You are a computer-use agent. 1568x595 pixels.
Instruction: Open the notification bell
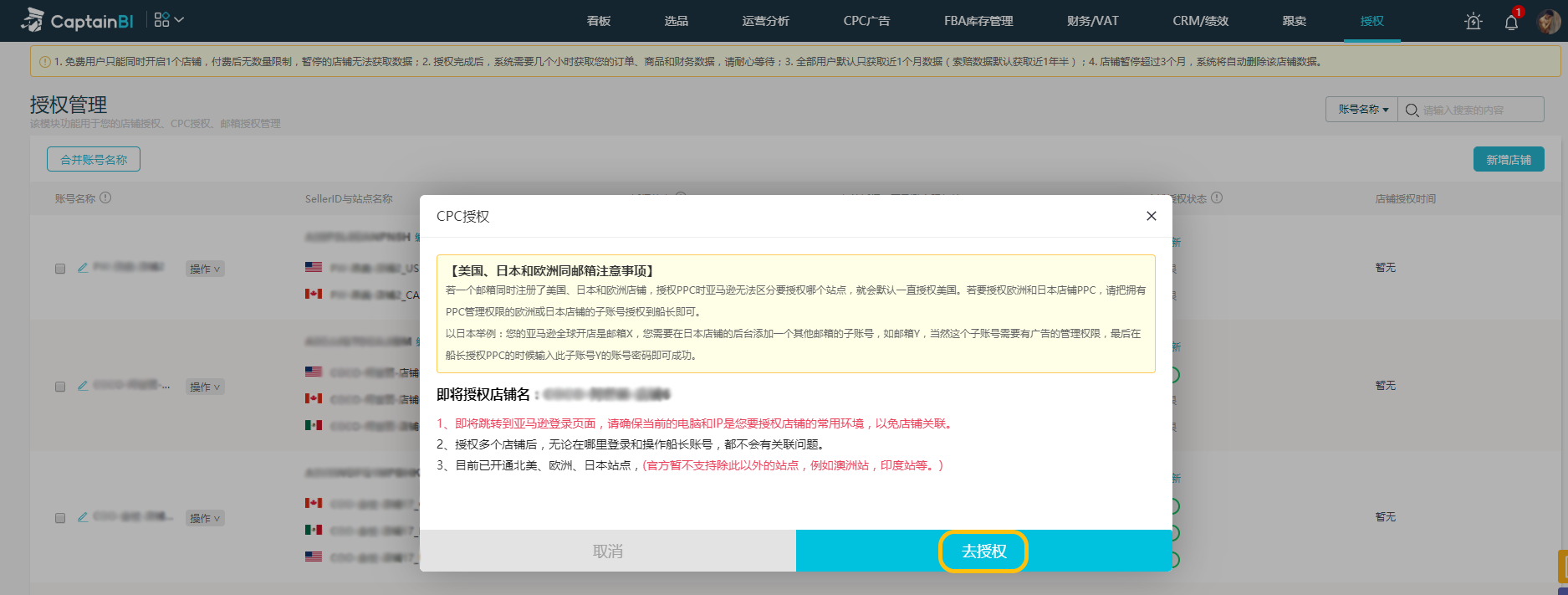pos(1511,23)
